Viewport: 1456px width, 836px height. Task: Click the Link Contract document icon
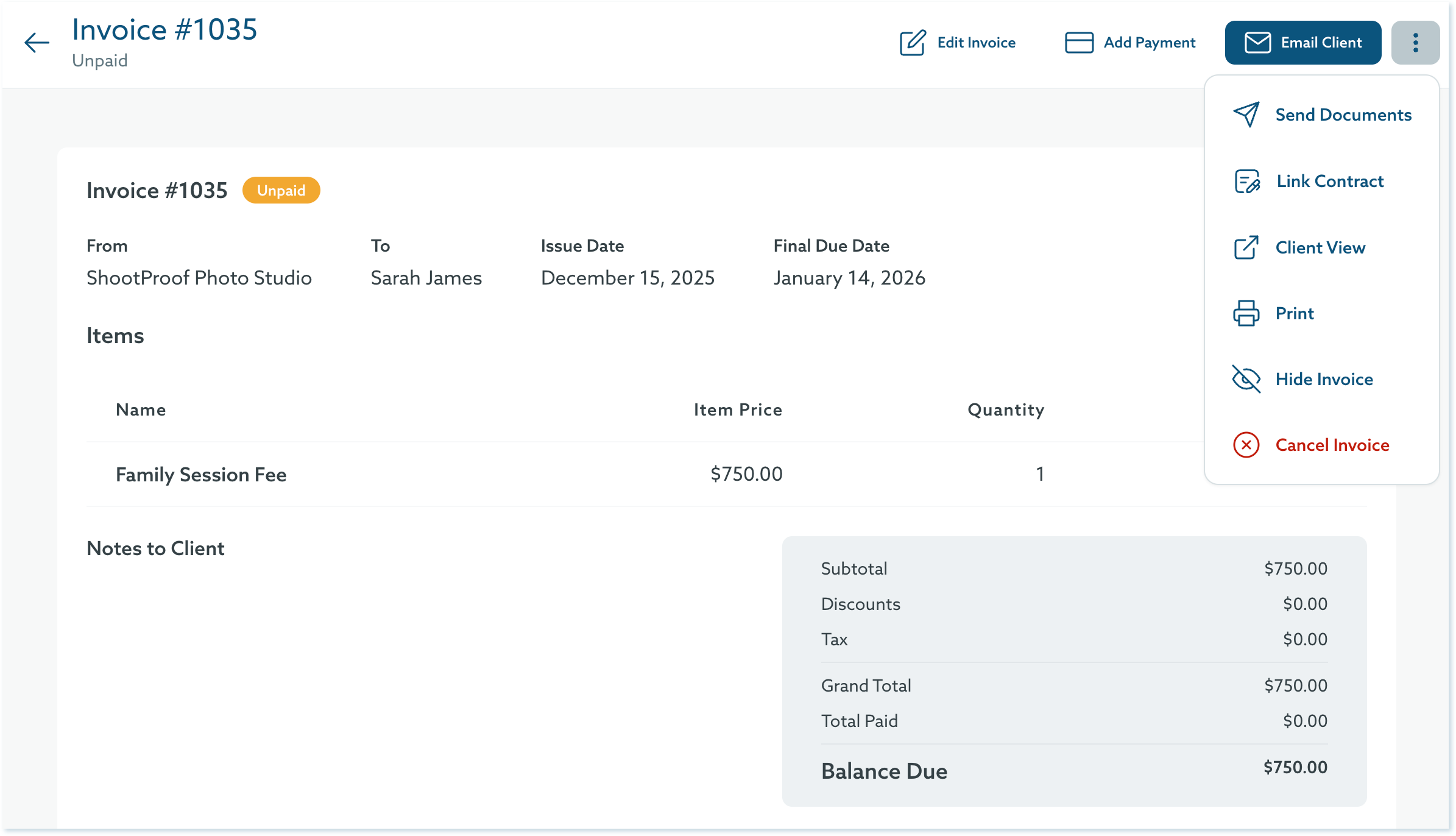(1246, 182)
